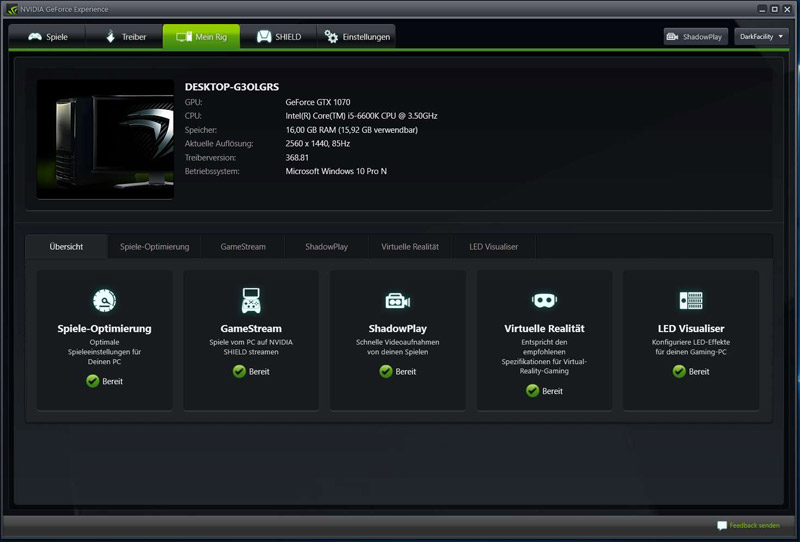Click the Spiele-Optimierung gauge icon
This screenshot has height=542, width=800.
pyautogui.click(x=105, y=301)
